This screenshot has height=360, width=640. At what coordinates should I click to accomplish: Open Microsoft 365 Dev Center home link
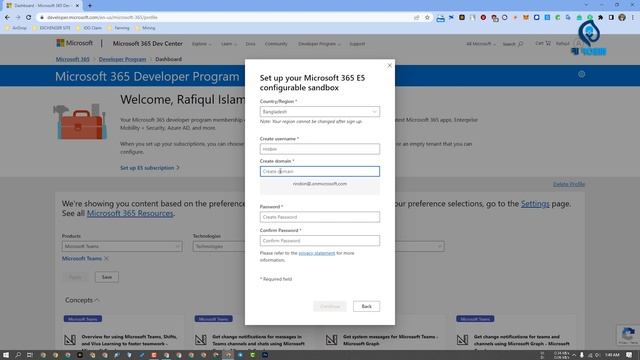(x=148, y=44)
